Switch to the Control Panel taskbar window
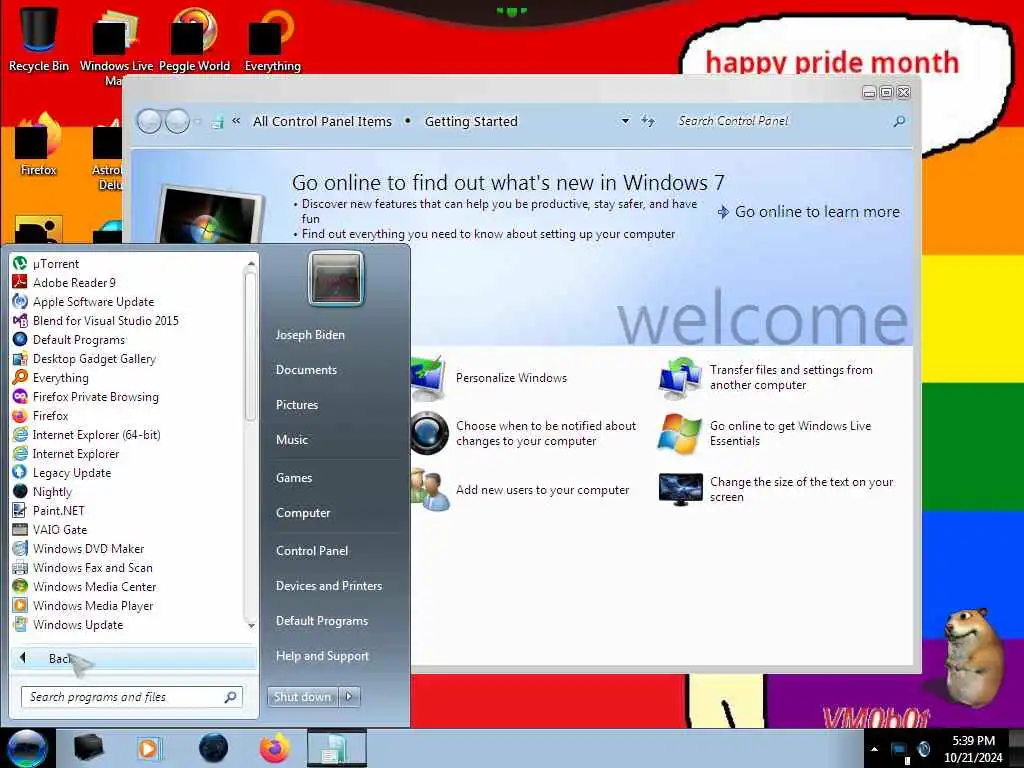This screenshot has height=768, width=1024. pos(336,748)
